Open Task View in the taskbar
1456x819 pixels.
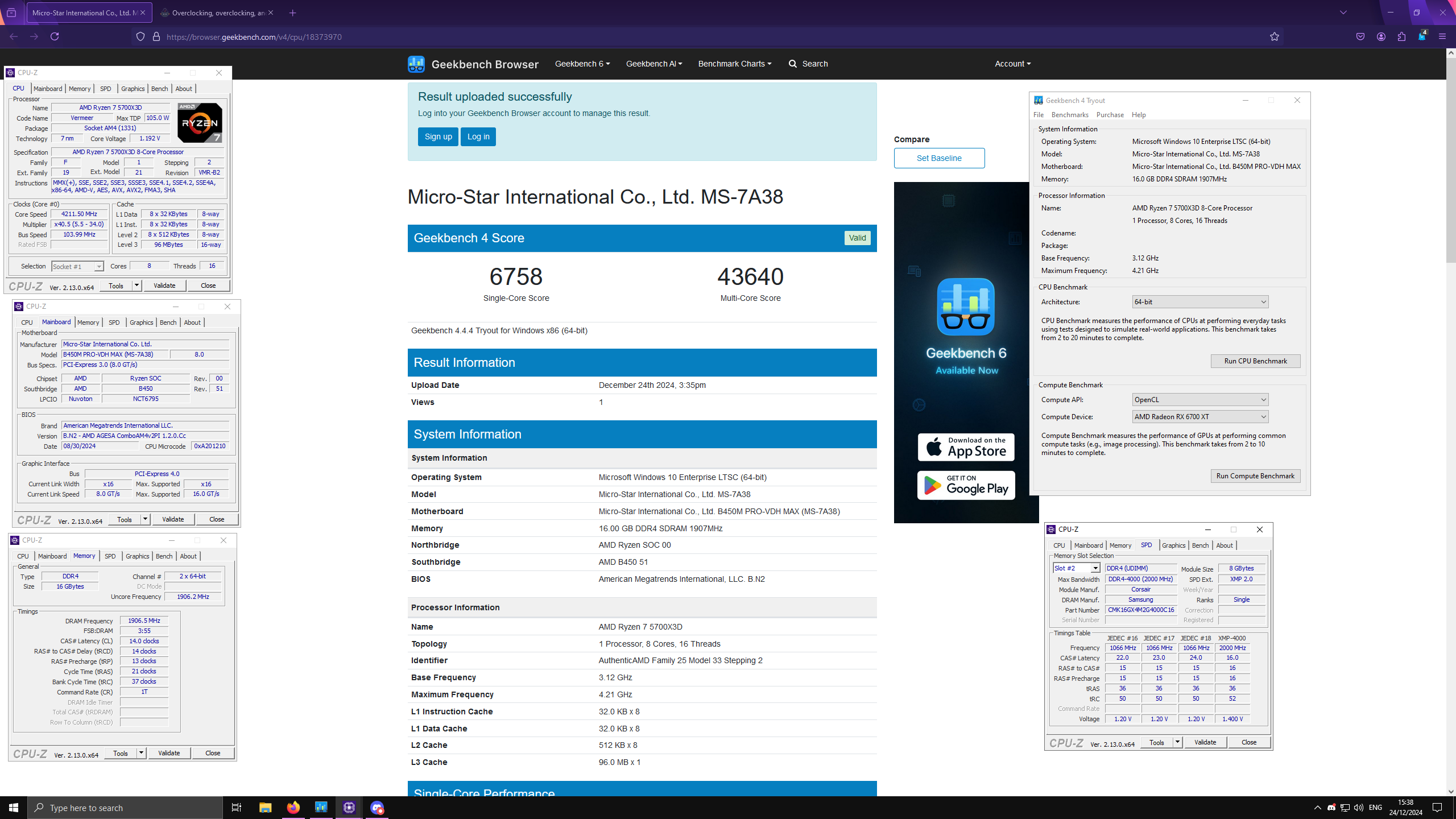tap(237, 808)
